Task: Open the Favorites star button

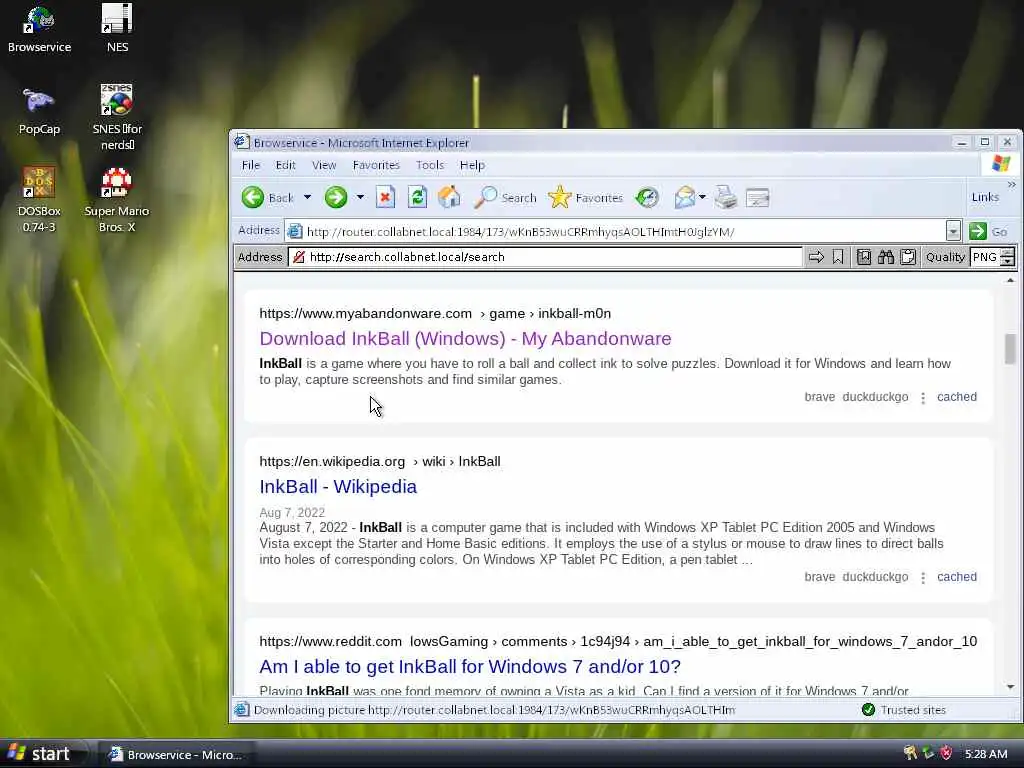Action: coord(586,197)
